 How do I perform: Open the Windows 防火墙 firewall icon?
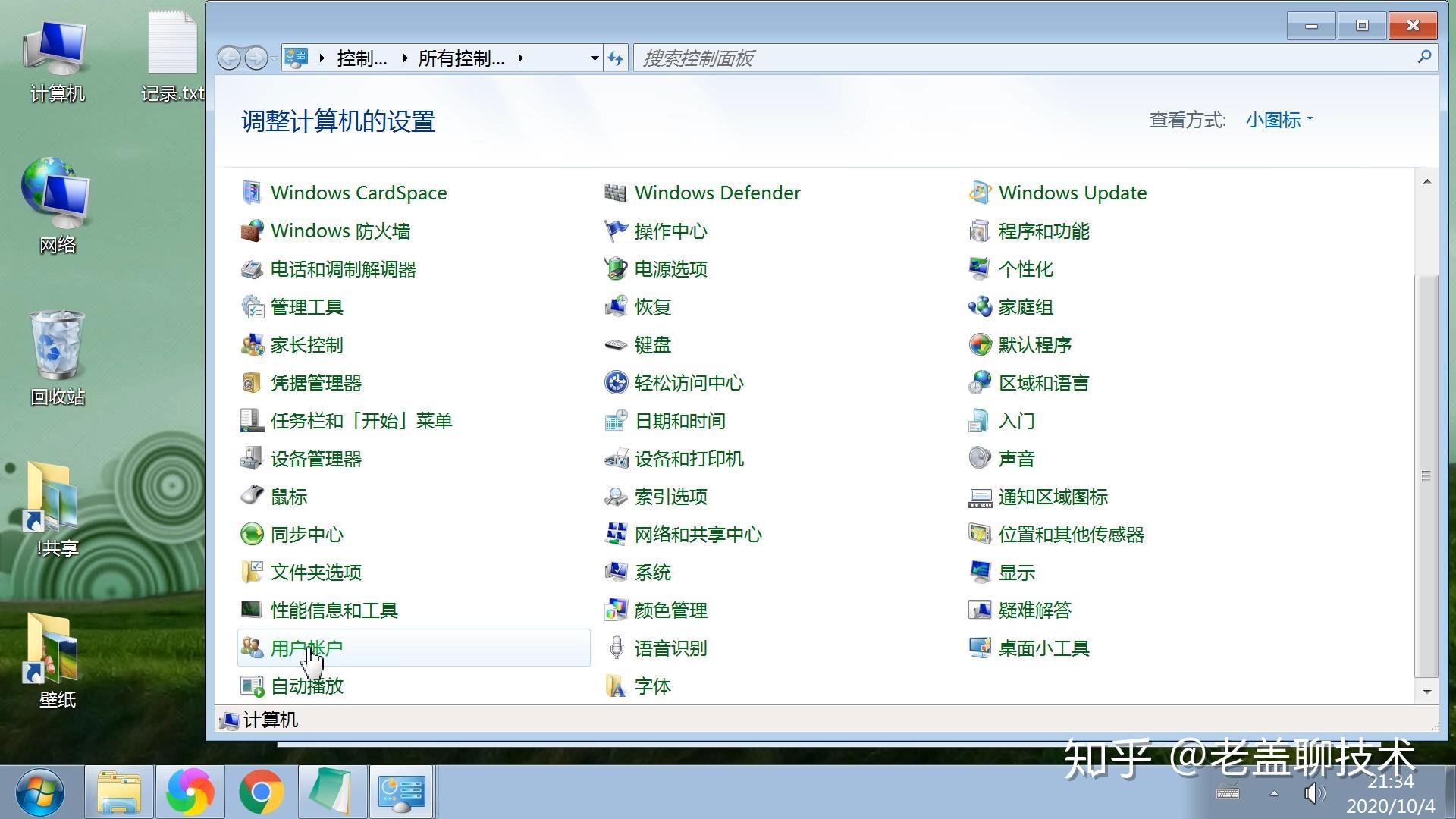[252, 231]
